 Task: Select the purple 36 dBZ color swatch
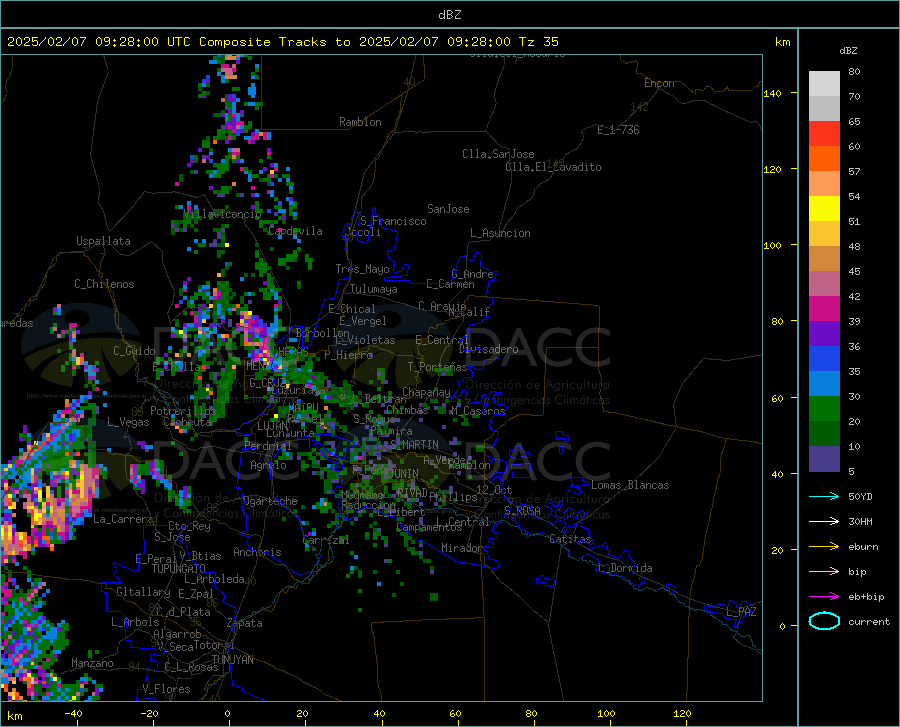[x=824, y=333]
